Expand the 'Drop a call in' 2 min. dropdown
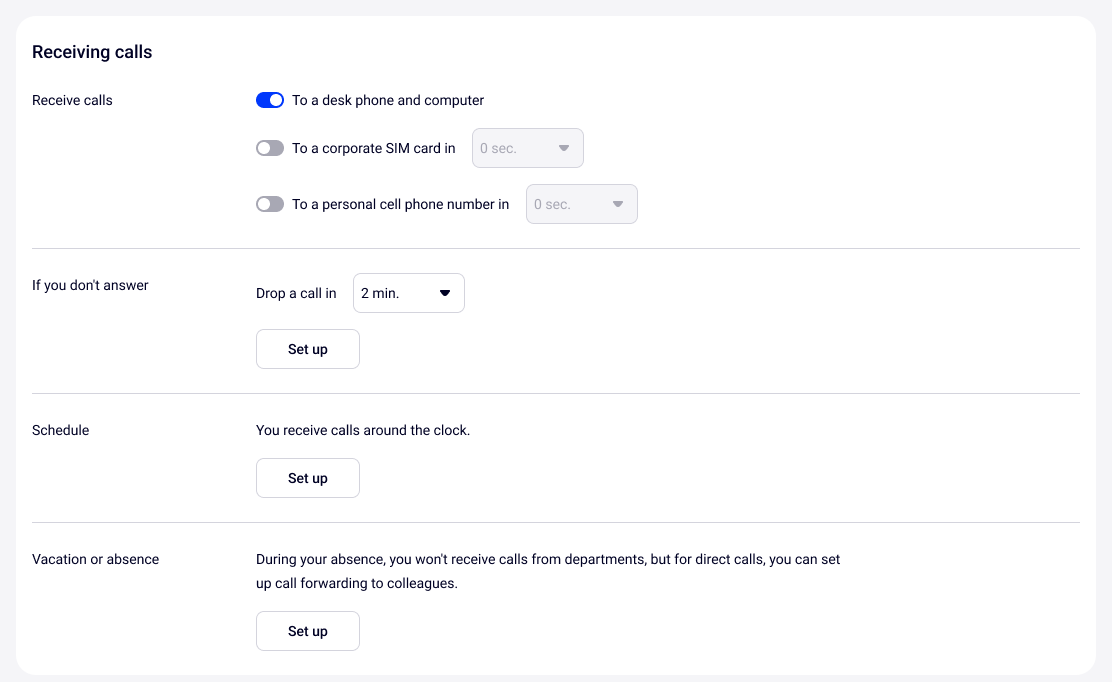Screen dimensions: 1112x682 click(408, 293)
